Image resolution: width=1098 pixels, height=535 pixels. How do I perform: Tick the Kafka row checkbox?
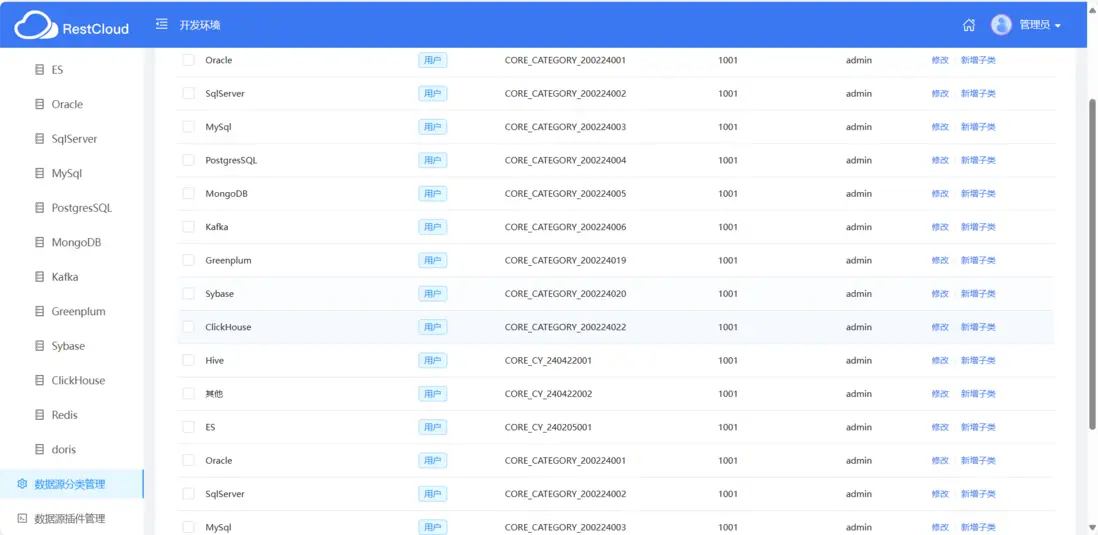(x=188, y=227)
